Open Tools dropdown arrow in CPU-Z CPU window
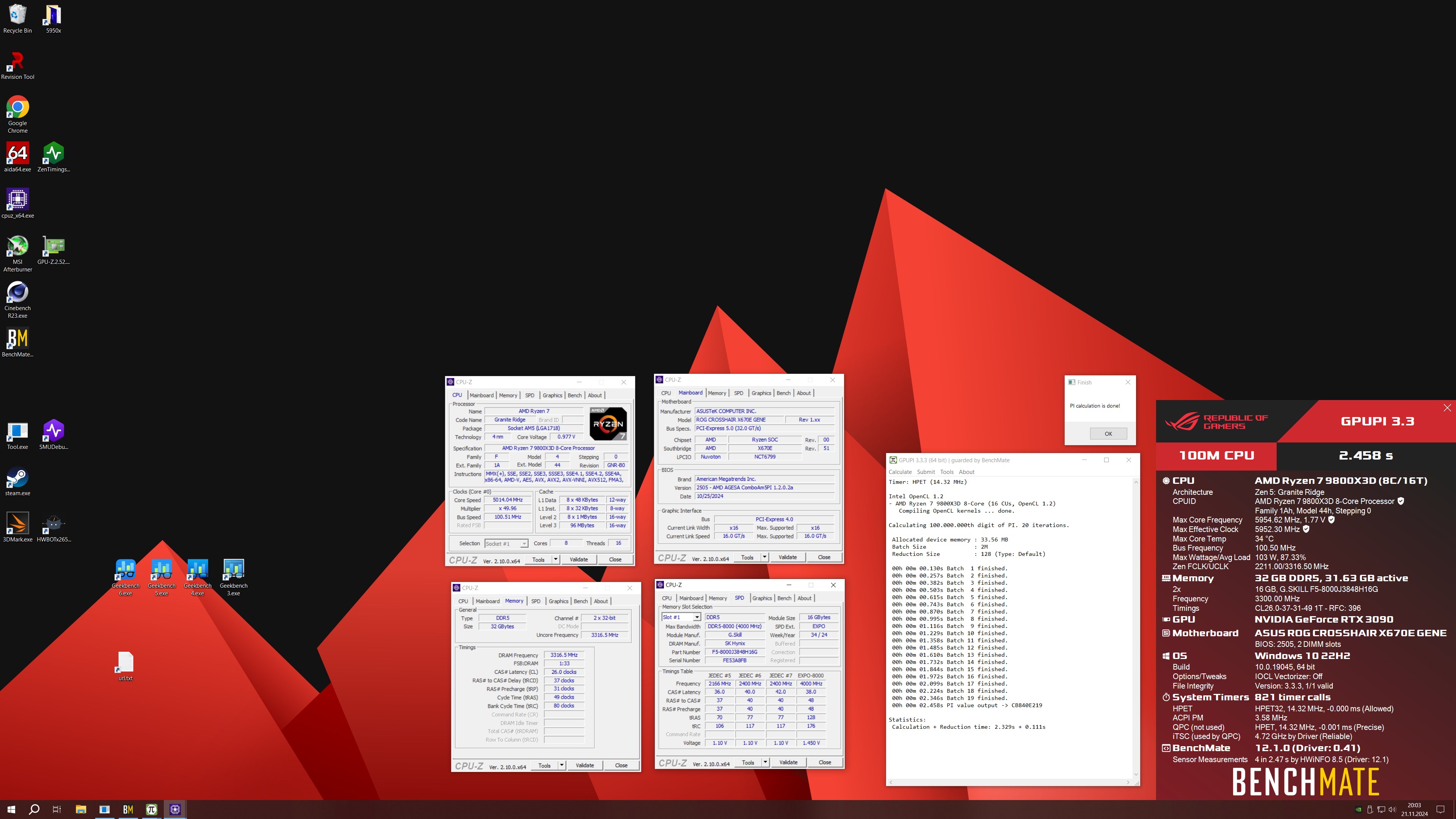 (x=555, y=560)
